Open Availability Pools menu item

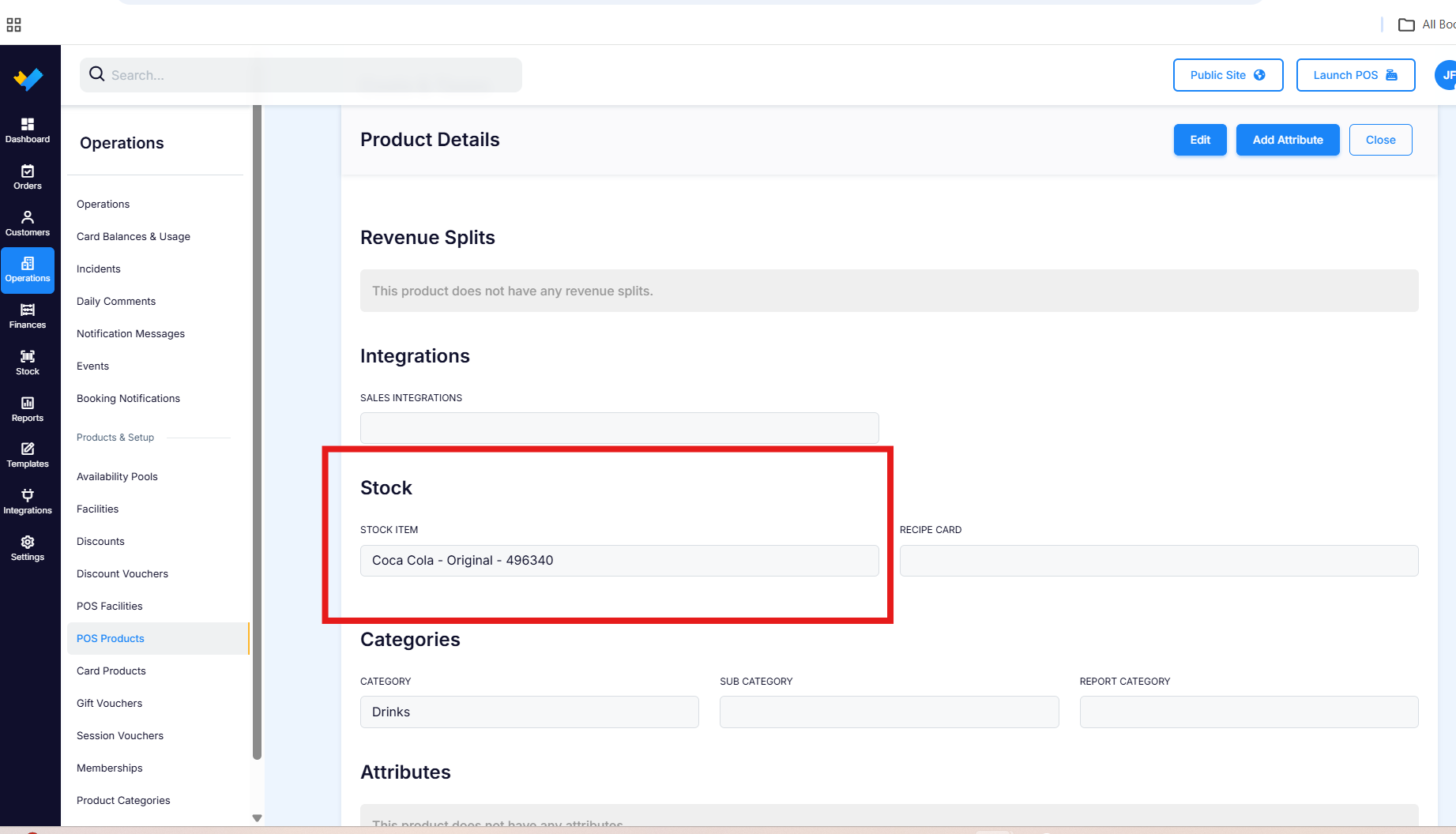click(x=117, y=476)
